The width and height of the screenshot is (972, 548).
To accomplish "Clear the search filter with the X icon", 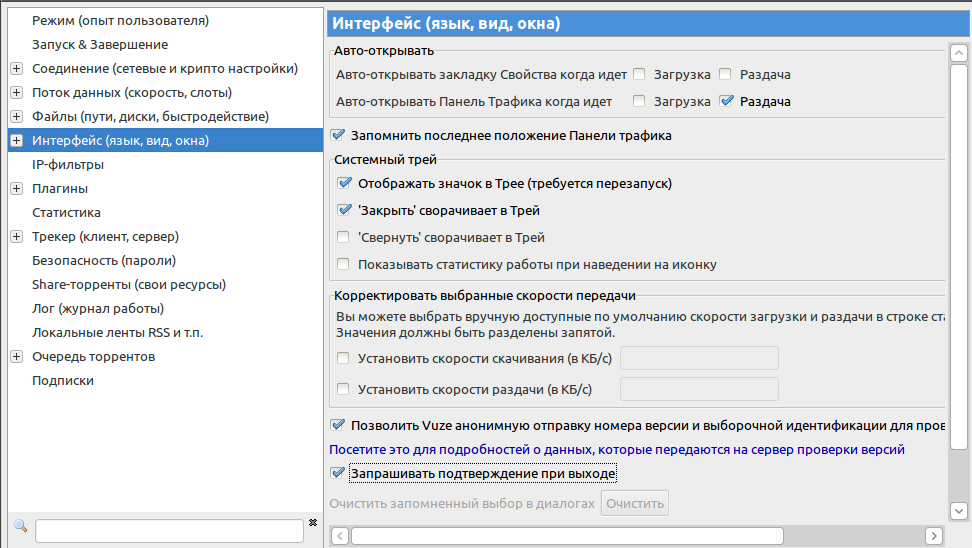I will tap(313, 523).
